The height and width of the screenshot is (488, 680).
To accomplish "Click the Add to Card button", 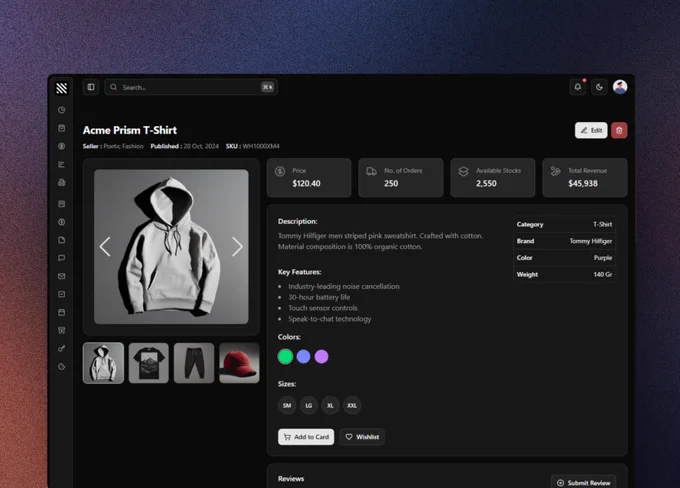I will (x=306, y=437).
